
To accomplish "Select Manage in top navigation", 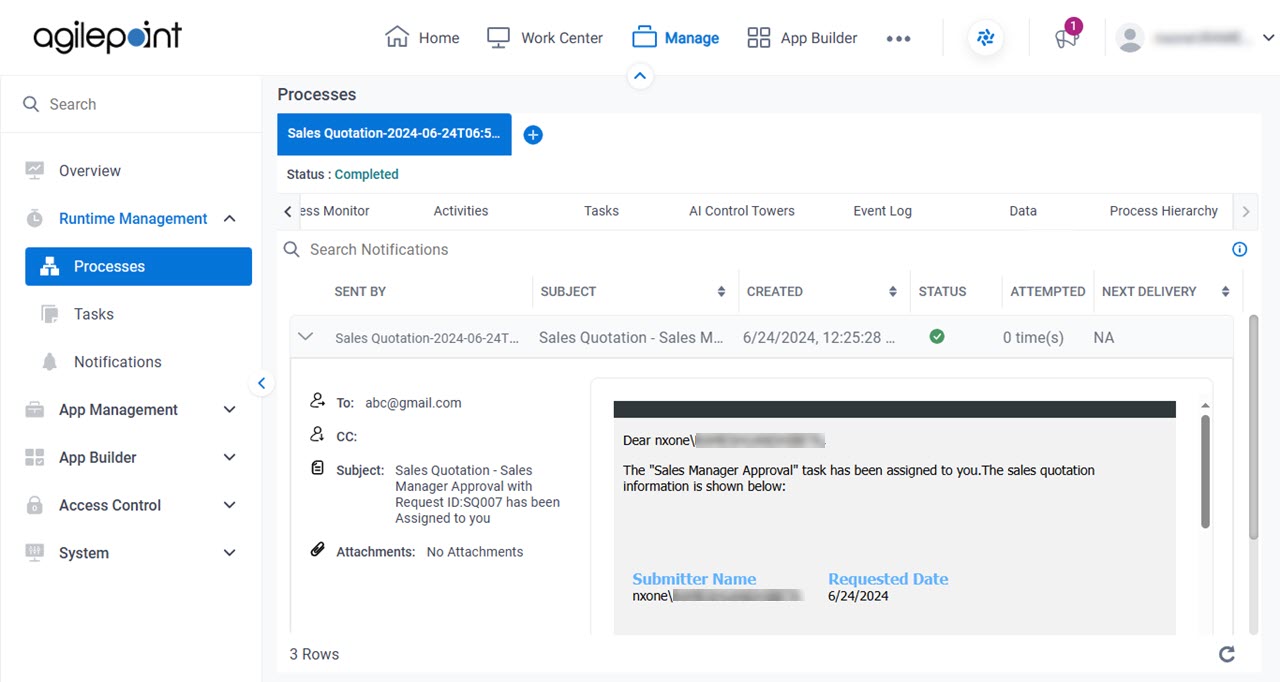I will (675, 38).
